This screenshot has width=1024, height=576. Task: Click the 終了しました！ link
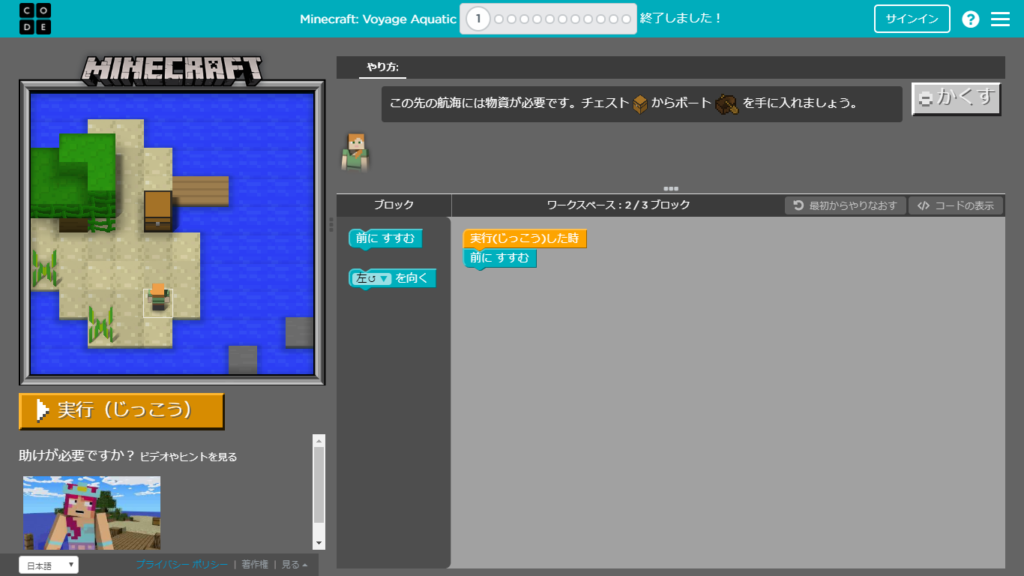point(680,18)
